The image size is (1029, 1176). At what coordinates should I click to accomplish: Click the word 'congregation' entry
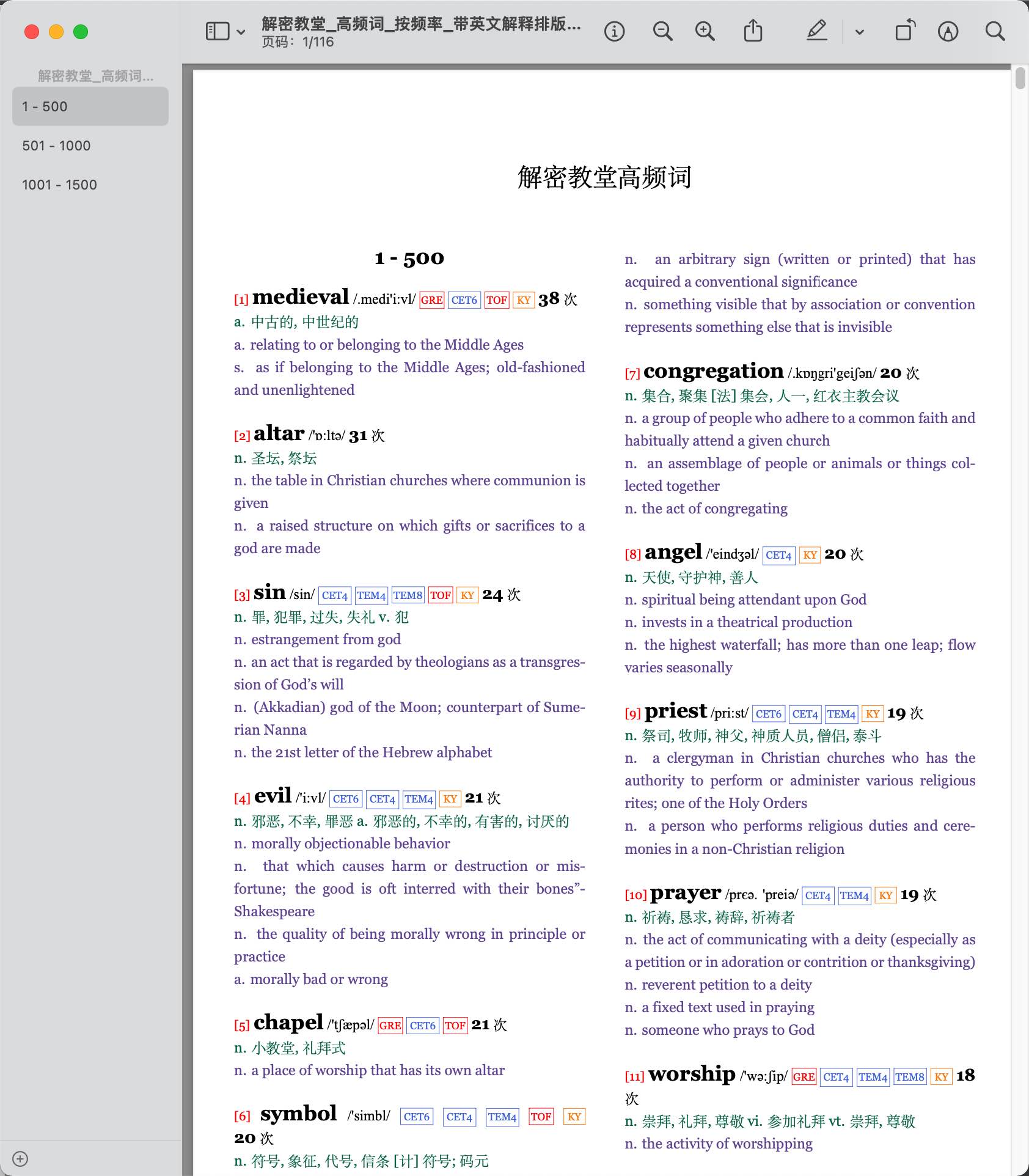coord(713,371)
